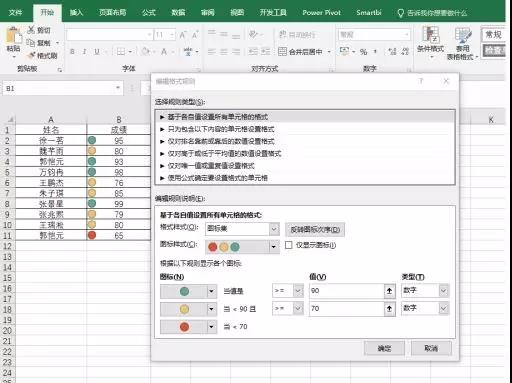Click the Align Right icon
512x383 pixels.
236,52
